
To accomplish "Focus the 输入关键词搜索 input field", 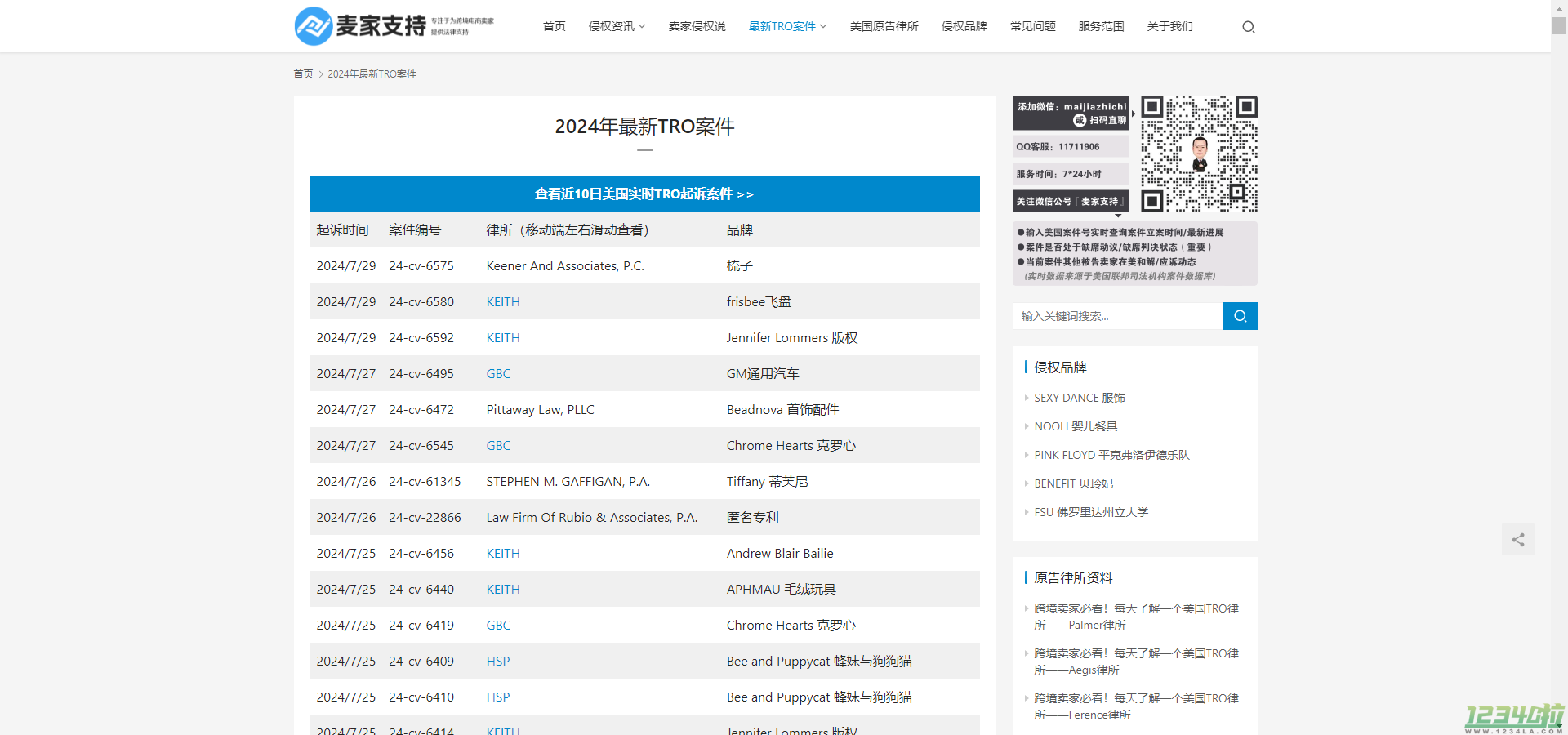I will click(x=1118, y=316).
